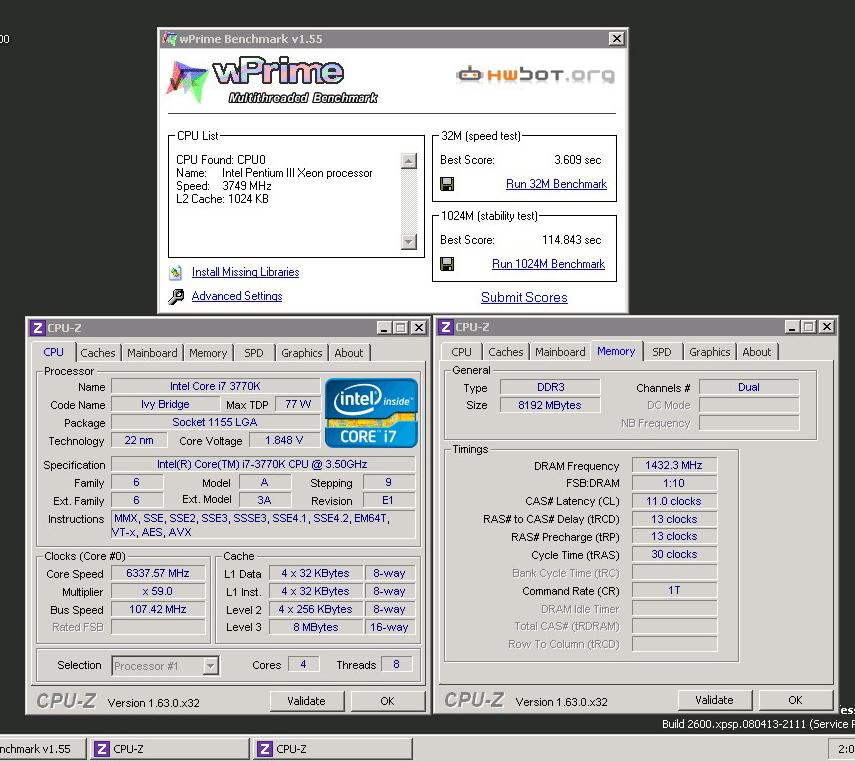855x762 pixels.
Task: Click the memory Size value 8192 MBytes
Action: point(550,406)
